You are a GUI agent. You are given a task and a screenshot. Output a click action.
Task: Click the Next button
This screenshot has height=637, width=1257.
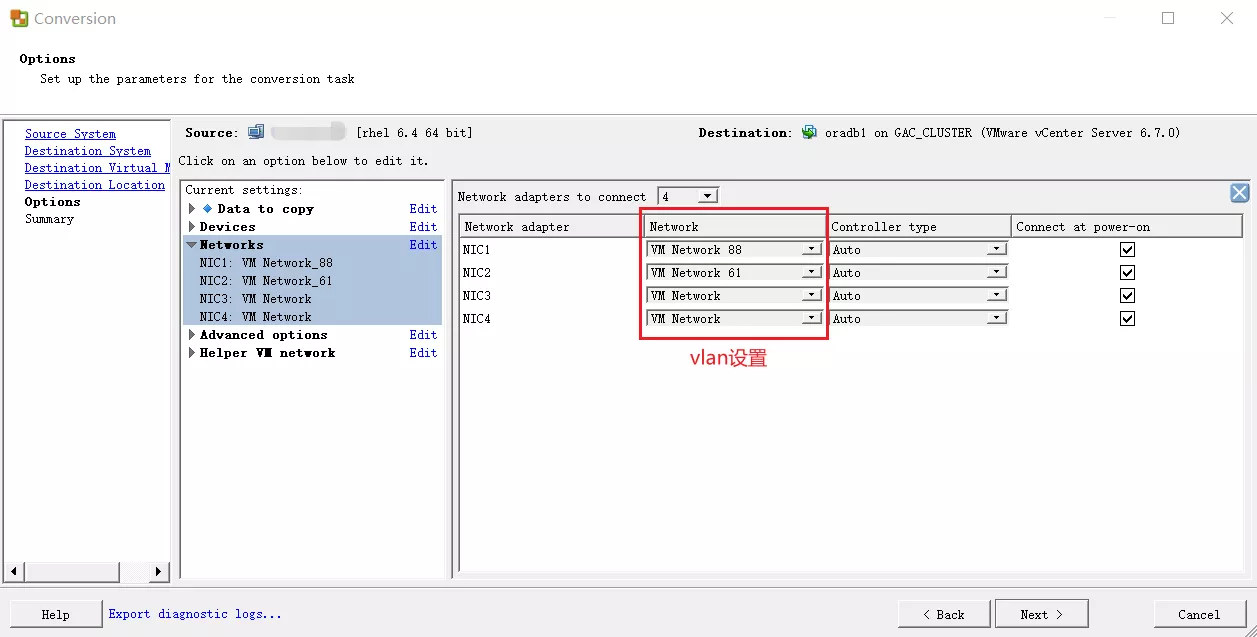1041,614
